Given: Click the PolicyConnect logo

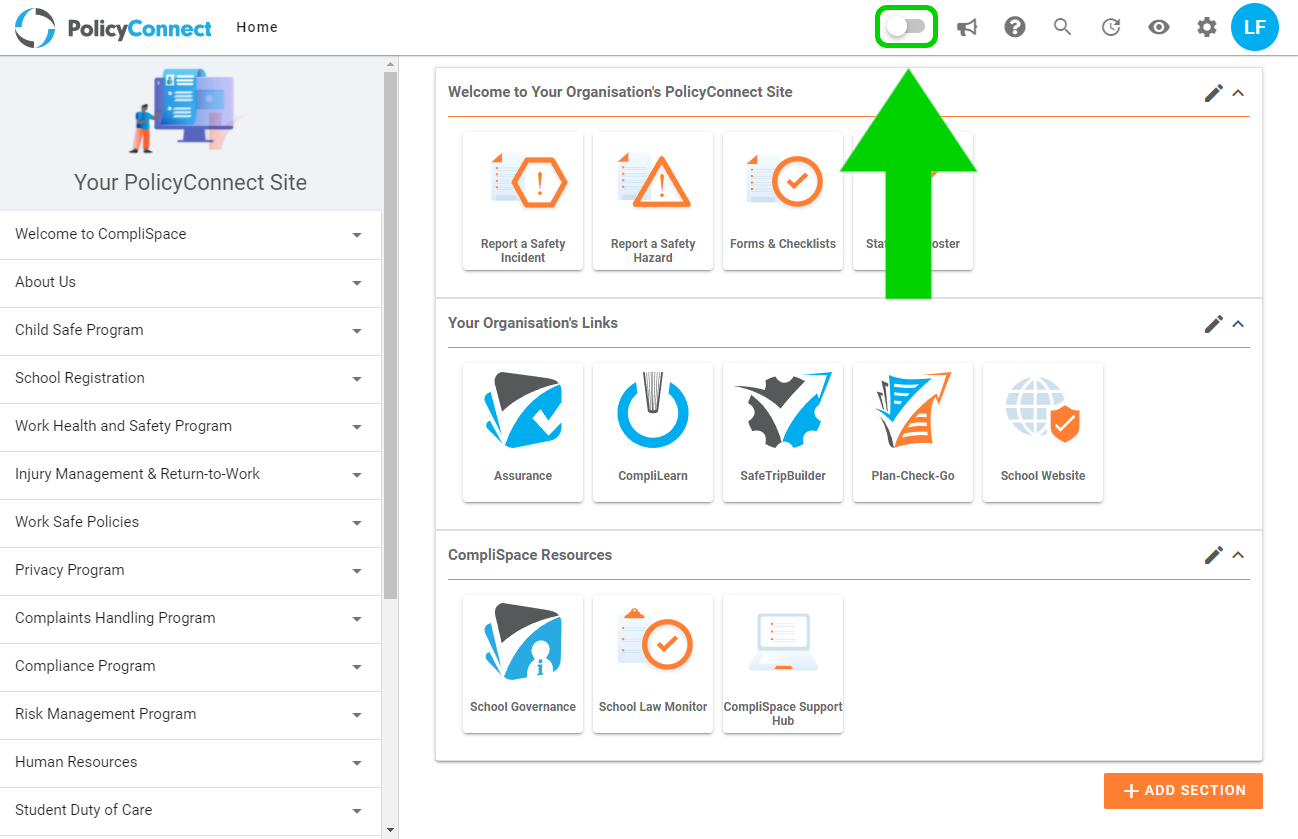Looking at the screenshot, I should [x=114, y=27].
